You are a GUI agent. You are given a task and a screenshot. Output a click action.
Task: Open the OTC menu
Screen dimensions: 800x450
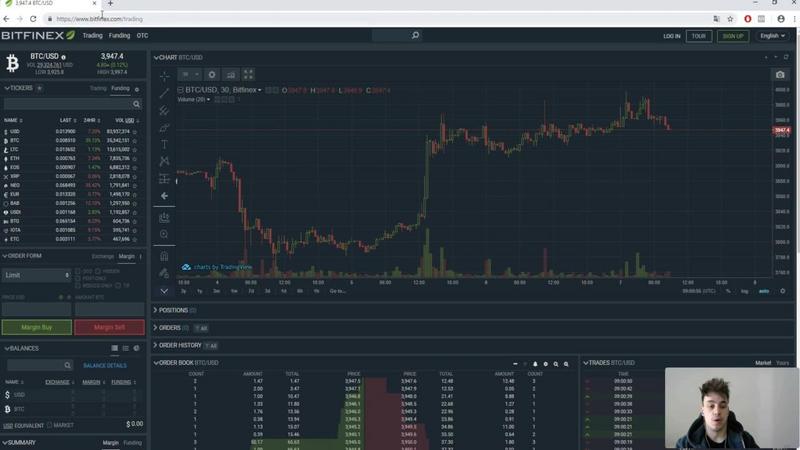coord(142,36)
